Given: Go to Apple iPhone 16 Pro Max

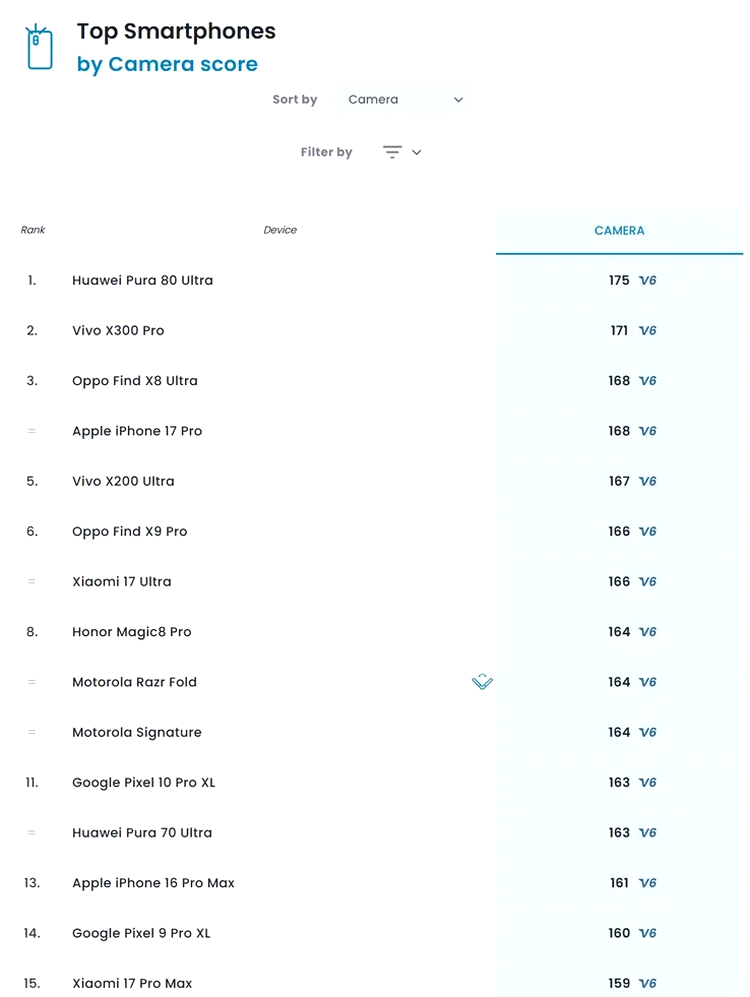Looking at the screenshot, I should tap(153, 883).
